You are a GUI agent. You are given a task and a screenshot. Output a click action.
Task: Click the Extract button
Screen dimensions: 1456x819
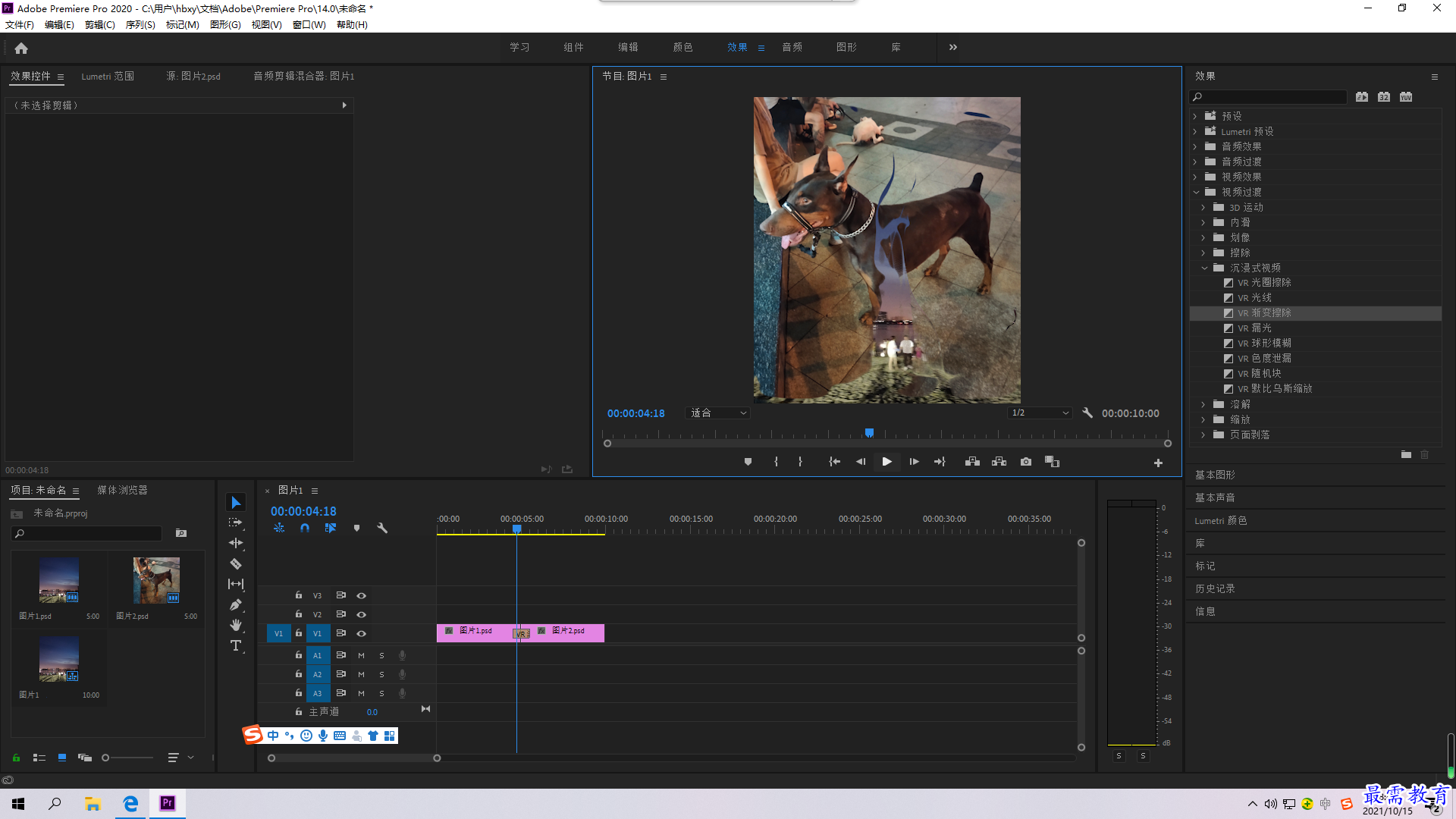999,462
